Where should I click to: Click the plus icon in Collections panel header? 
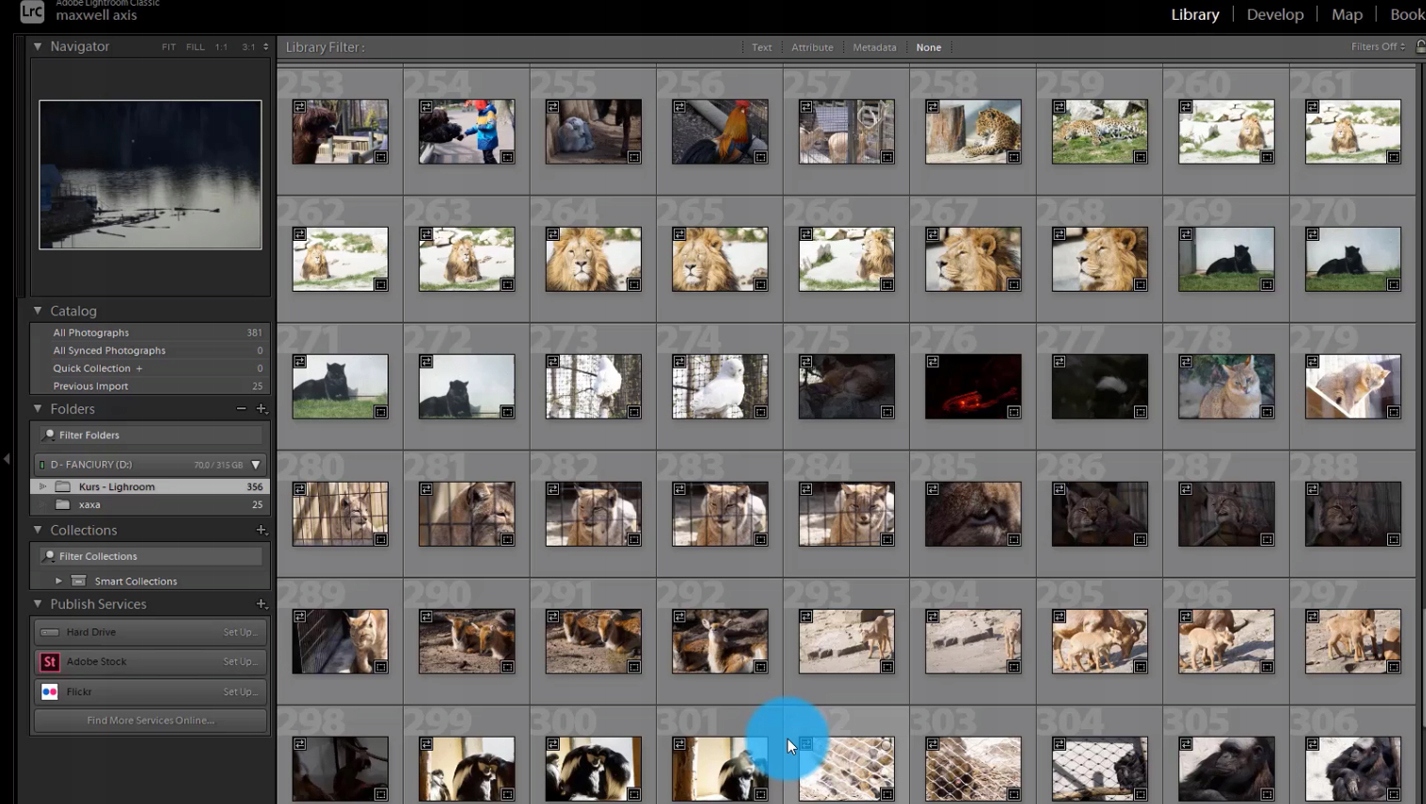coord(261,530)
